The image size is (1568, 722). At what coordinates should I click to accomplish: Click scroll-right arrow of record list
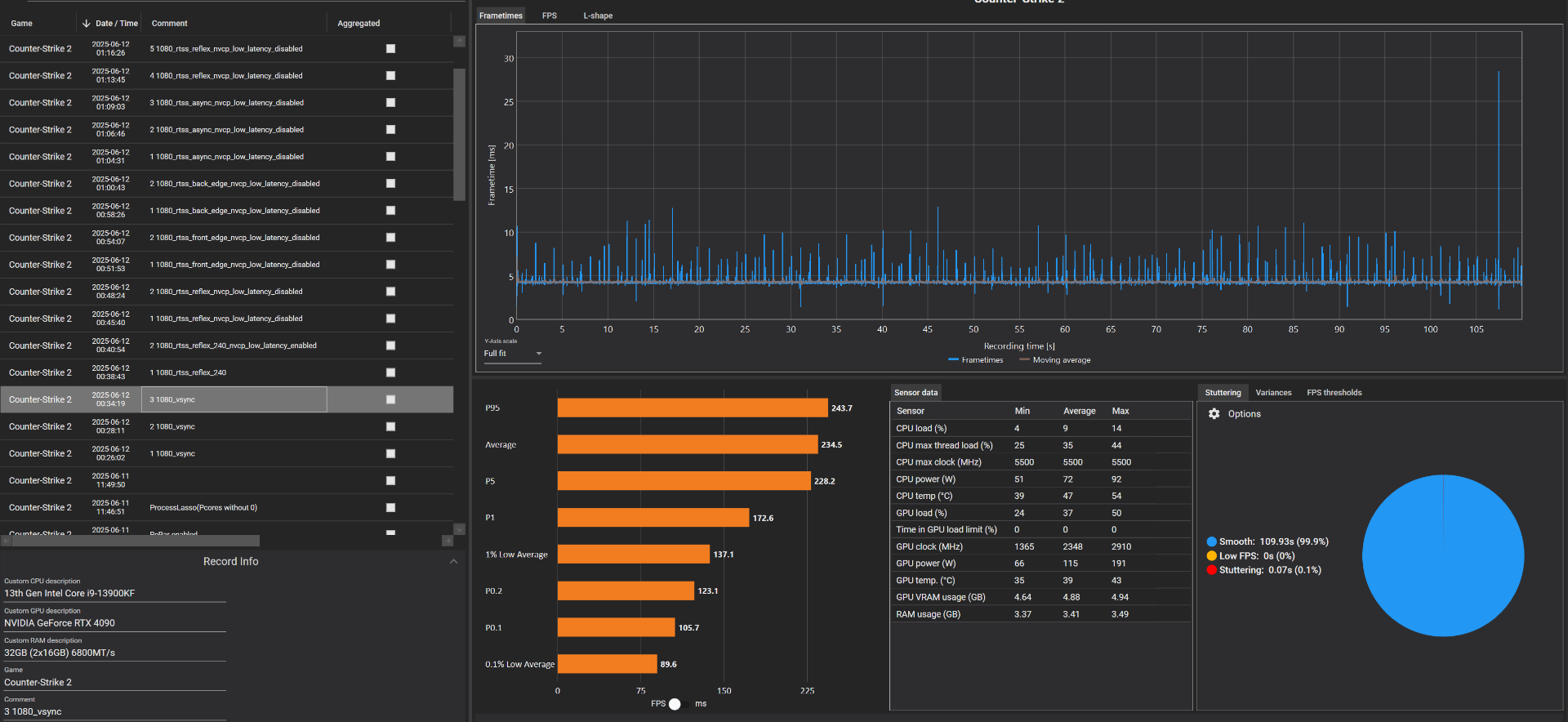click(447, 541)
